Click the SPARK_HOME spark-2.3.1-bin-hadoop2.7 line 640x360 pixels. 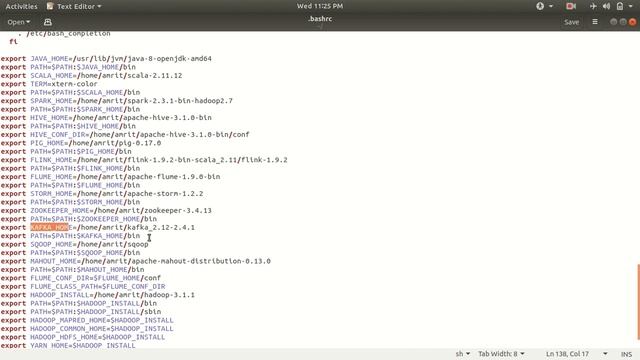(x=117, y=101)
